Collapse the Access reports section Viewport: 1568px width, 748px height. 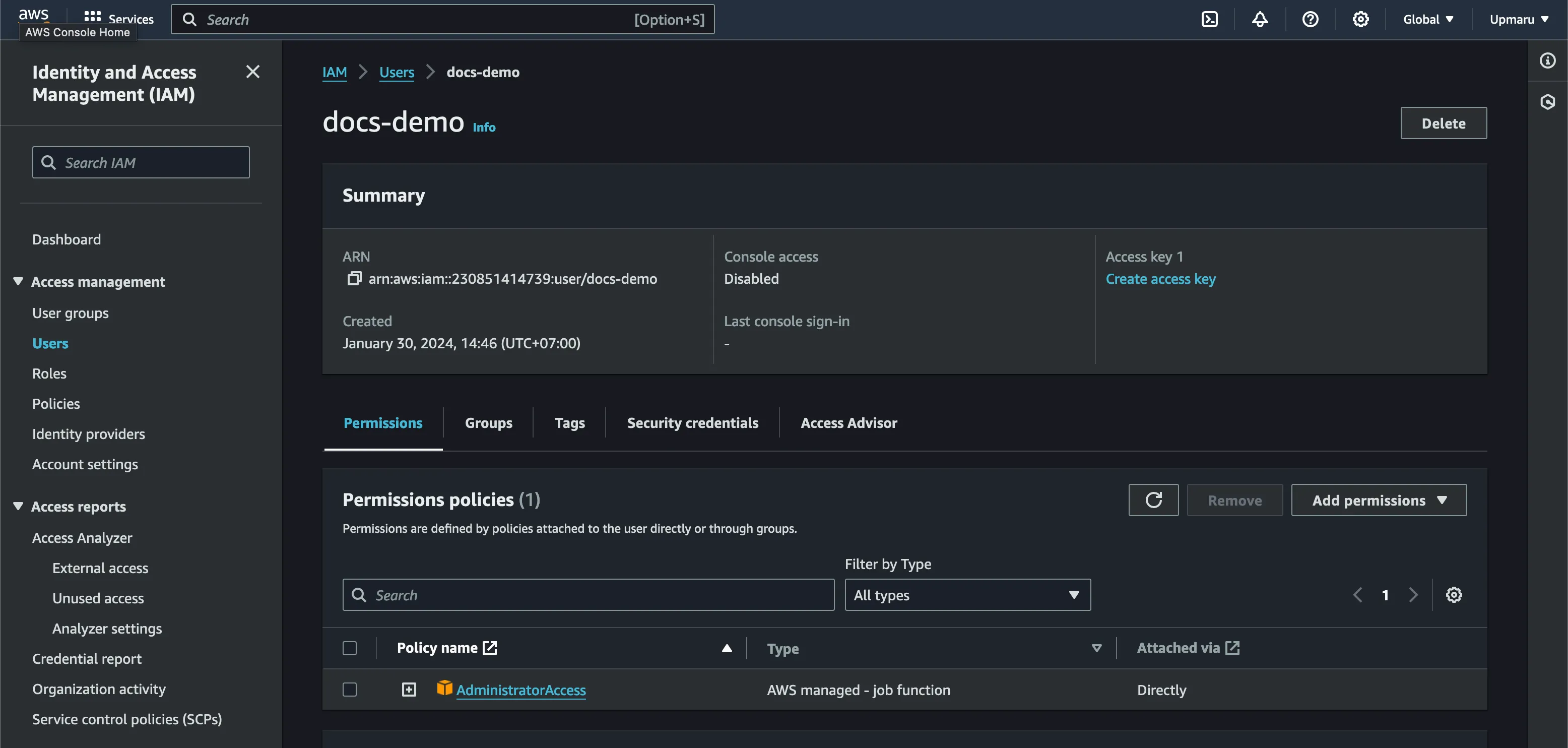[18, 506]
